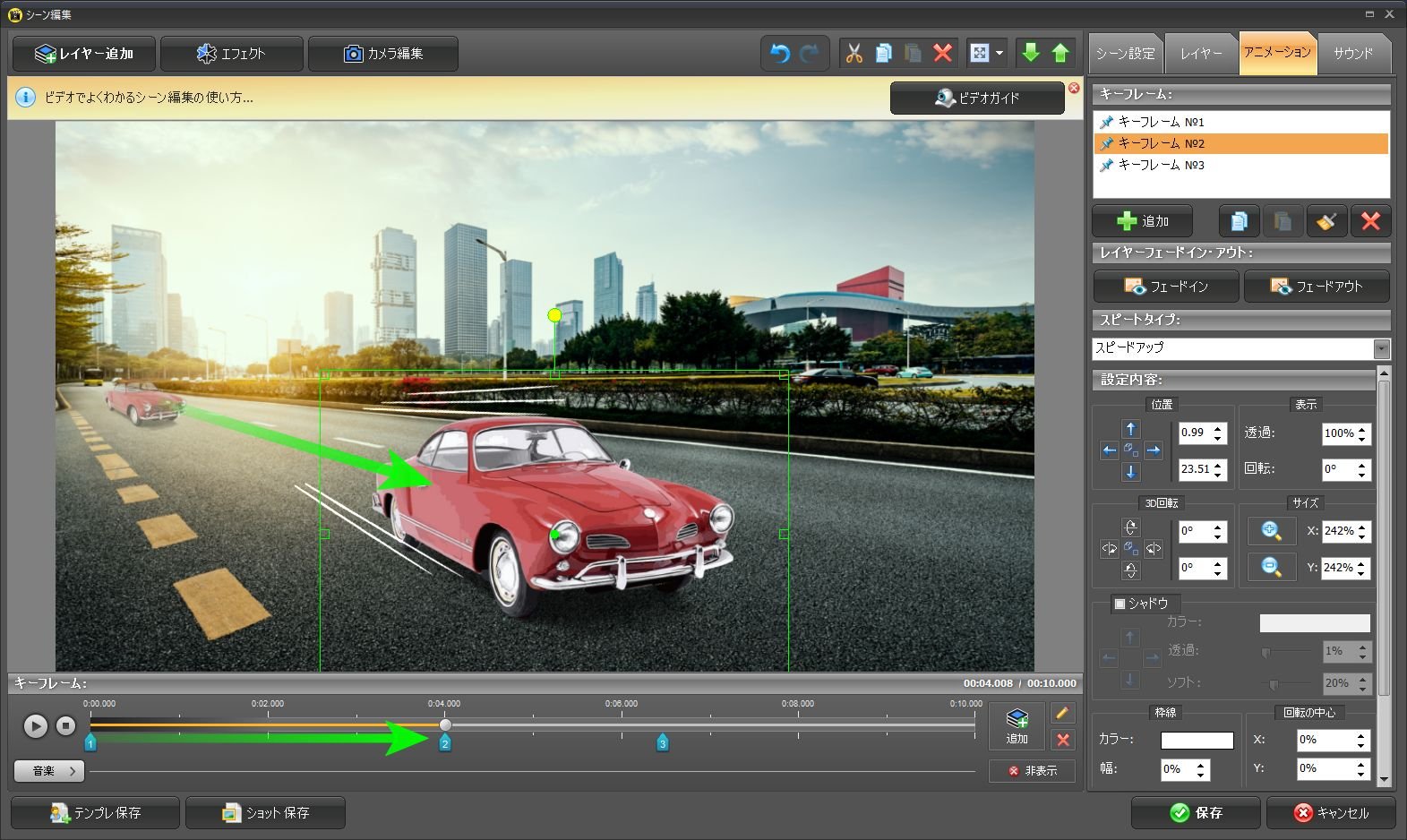Screen dimensions: 1407x840
Task: Select キーフレーム №1 in the list
Action: 1241,122
